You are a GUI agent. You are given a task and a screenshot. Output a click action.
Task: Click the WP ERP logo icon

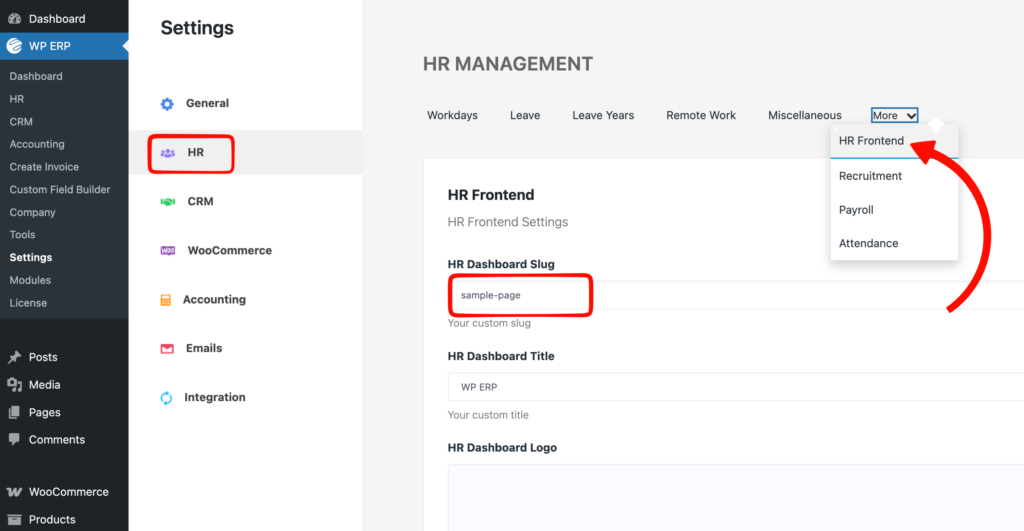(x=14, y=46)
